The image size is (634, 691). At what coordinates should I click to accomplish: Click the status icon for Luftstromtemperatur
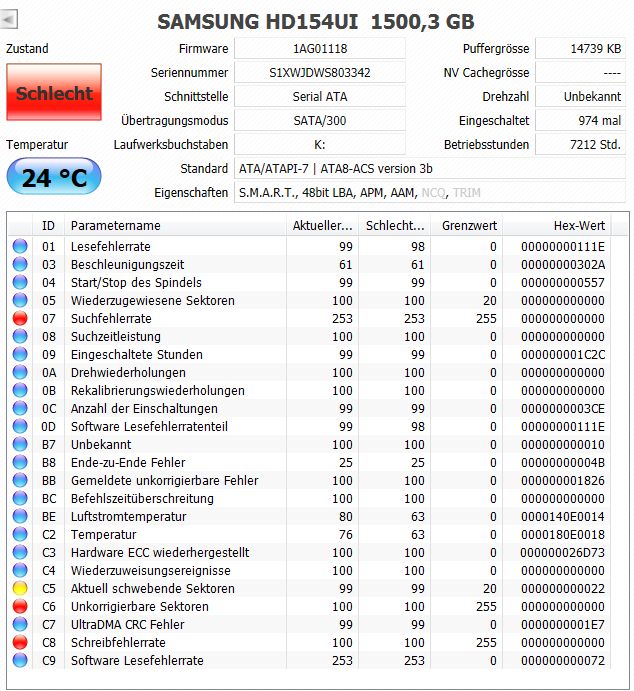(20, 516)
